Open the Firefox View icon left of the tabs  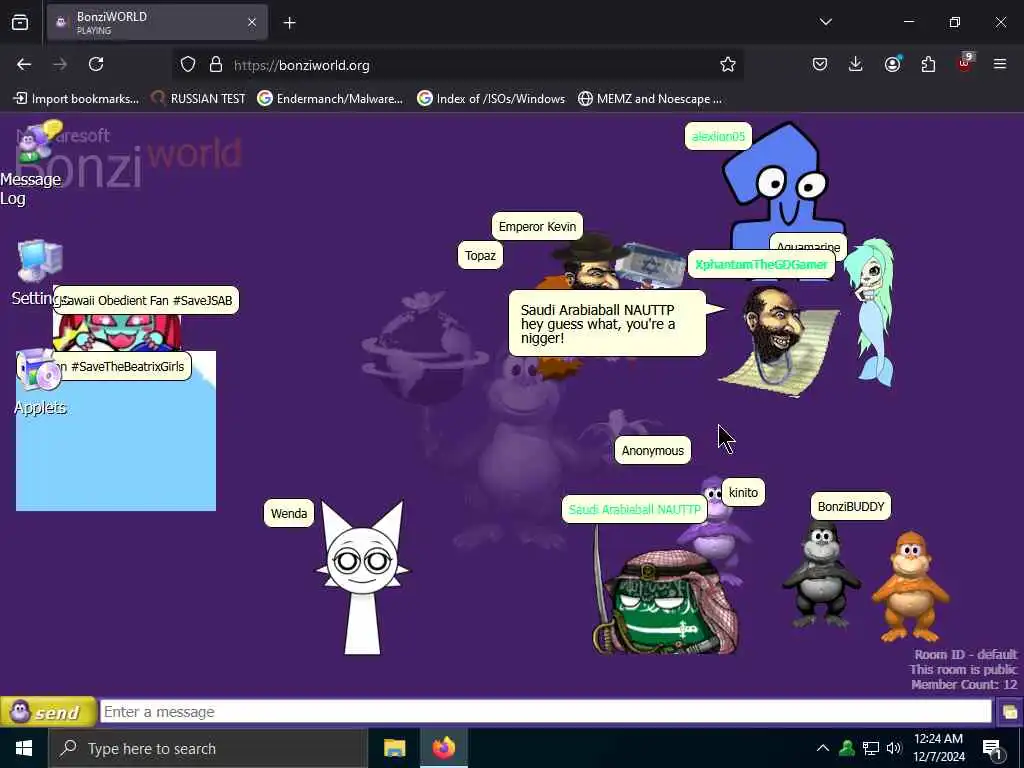pyautogui.click(x=20, y=23)
